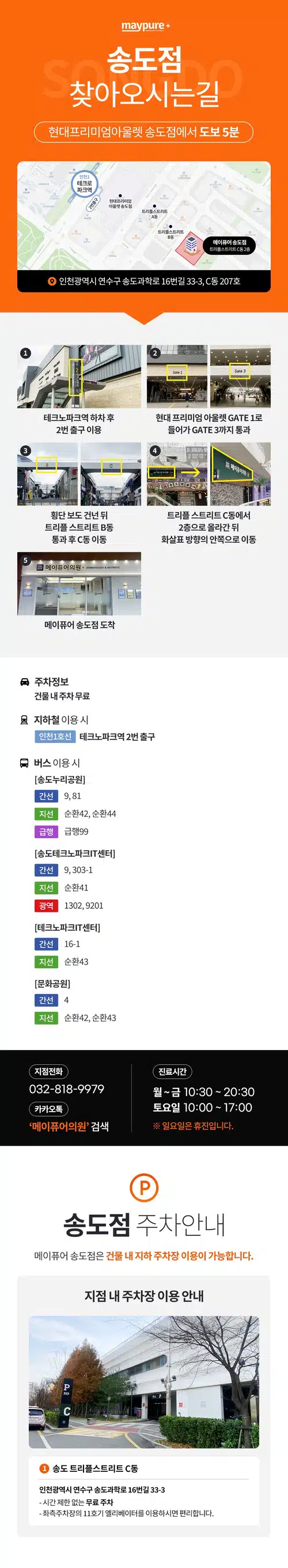Click the orange location pin icon

[52, 281]
